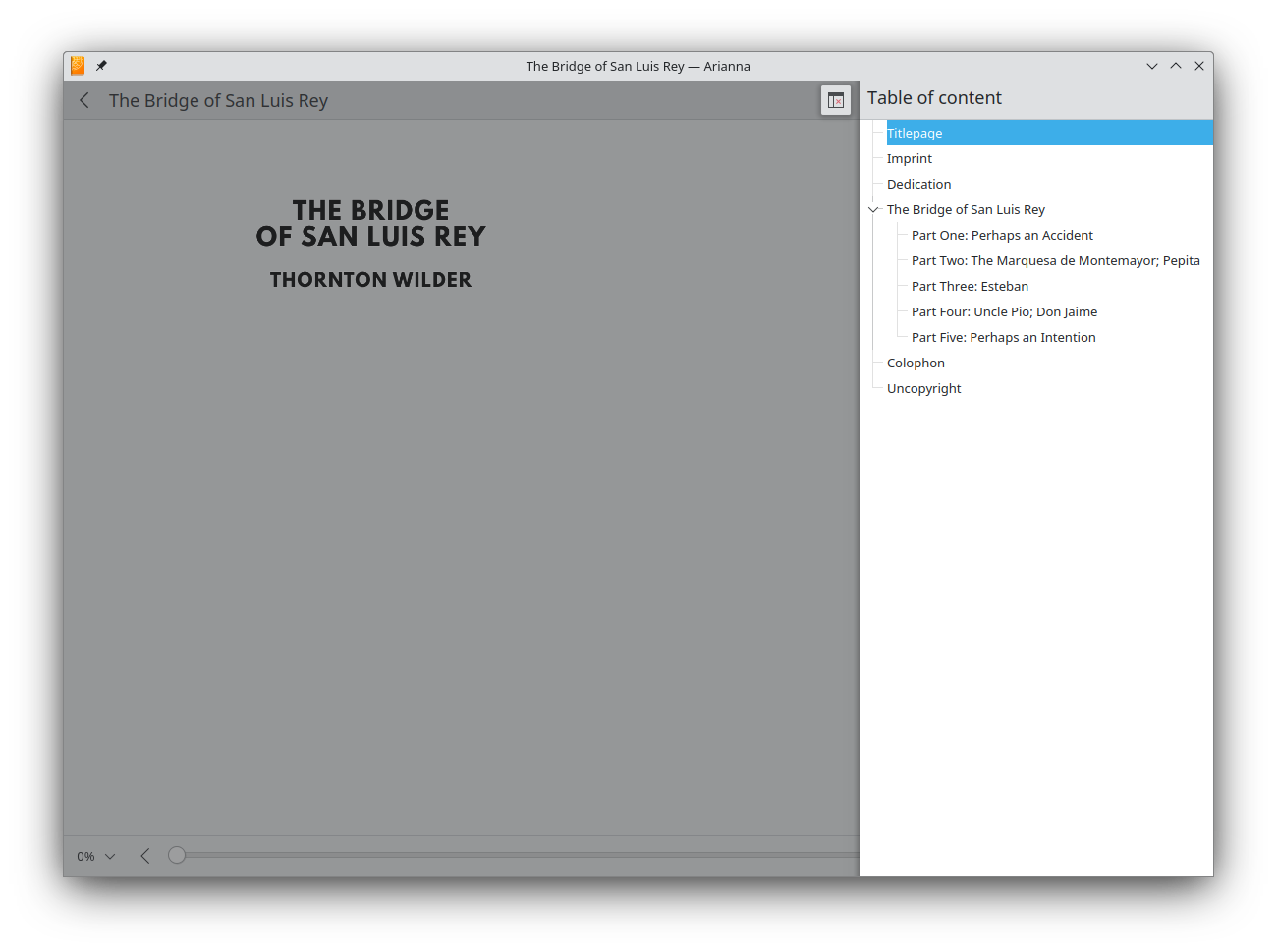This screenshot has height=952, width=1277.
Task: Open the Uncopyright entry
Action: (923, 388)
